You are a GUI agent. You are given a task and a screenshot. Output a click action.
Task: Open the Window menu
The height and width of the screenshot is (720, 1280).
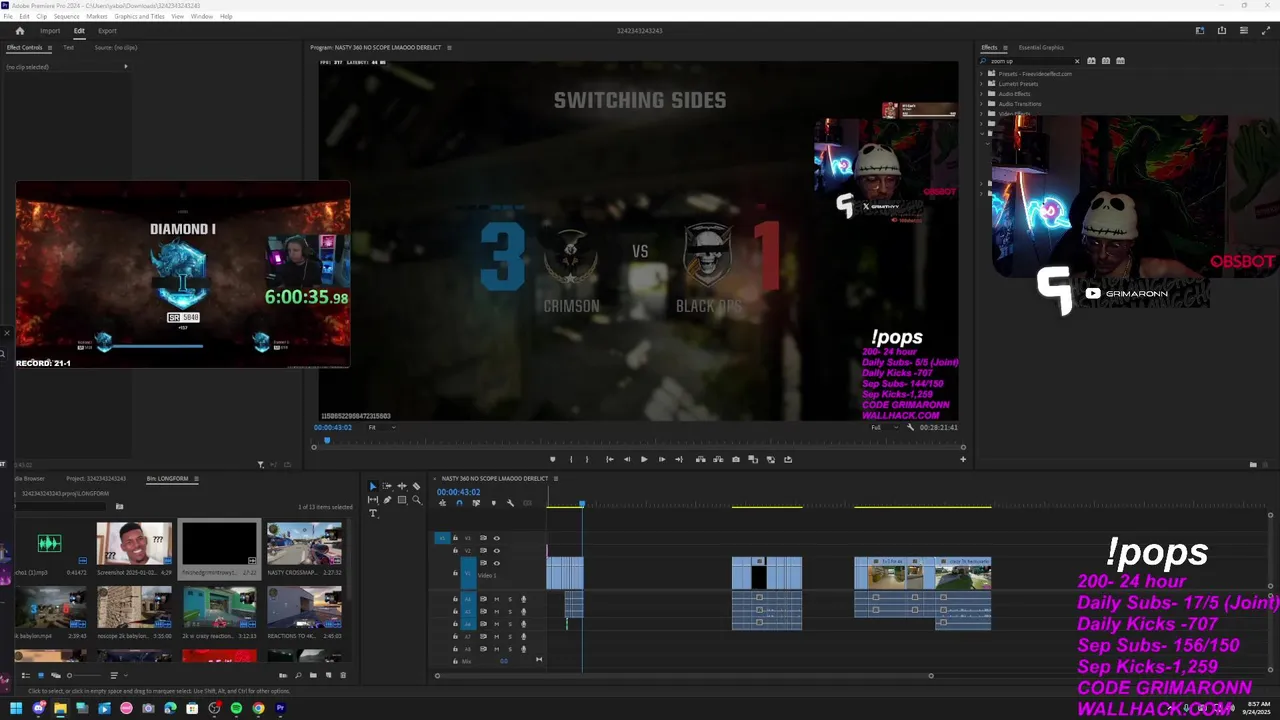201,17
